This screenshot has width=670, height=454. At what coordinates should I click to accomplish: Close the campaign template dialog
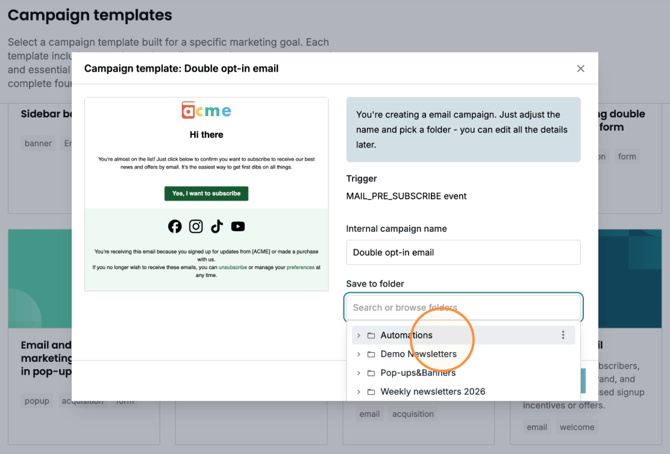[x=580, y=68]
